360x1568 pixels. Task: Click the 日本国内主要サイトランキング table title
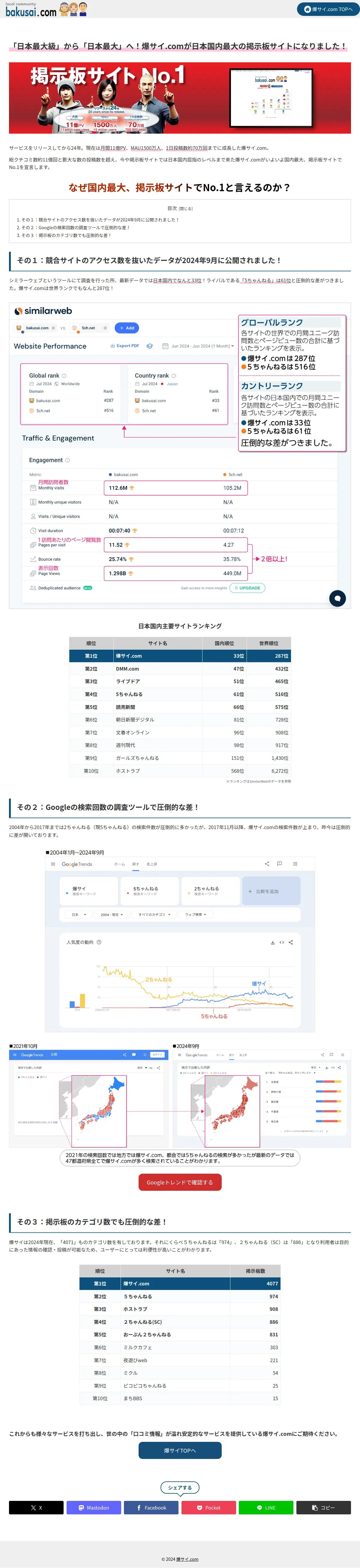(x=180, y=626)
